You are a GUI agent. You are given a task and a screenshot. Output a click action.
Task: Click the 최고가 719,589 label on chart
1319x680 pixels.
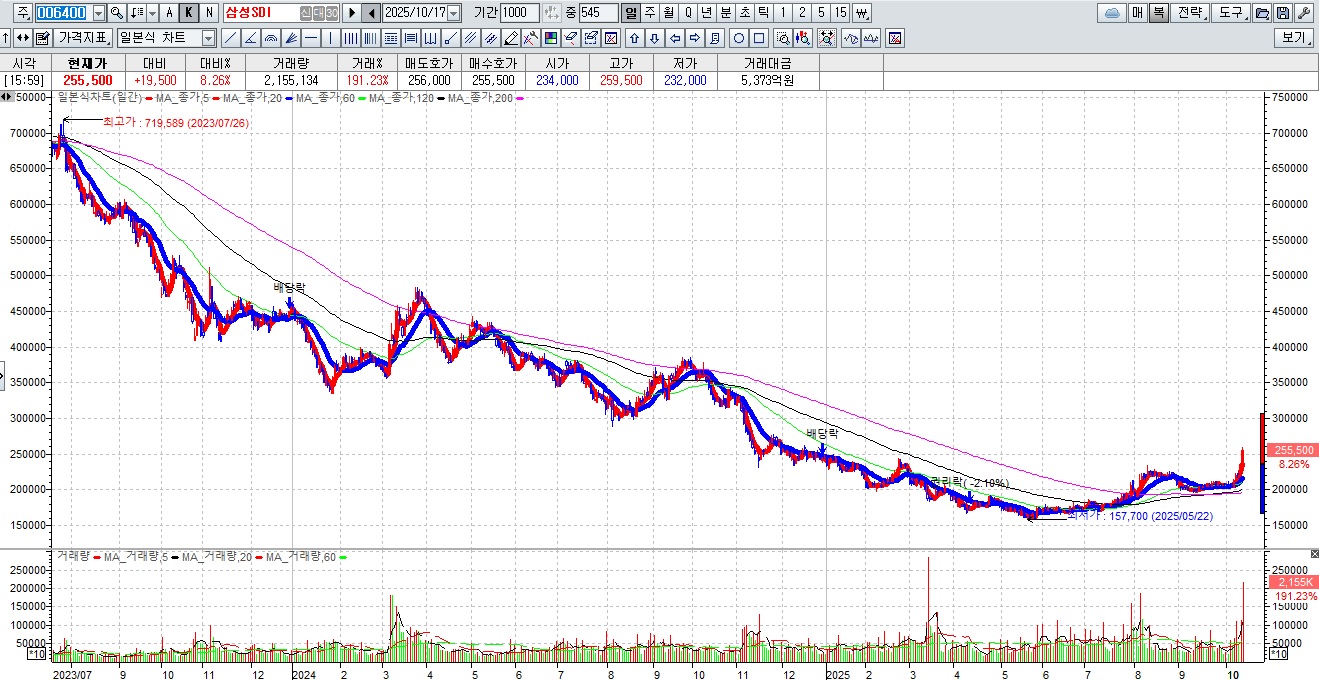175,122
